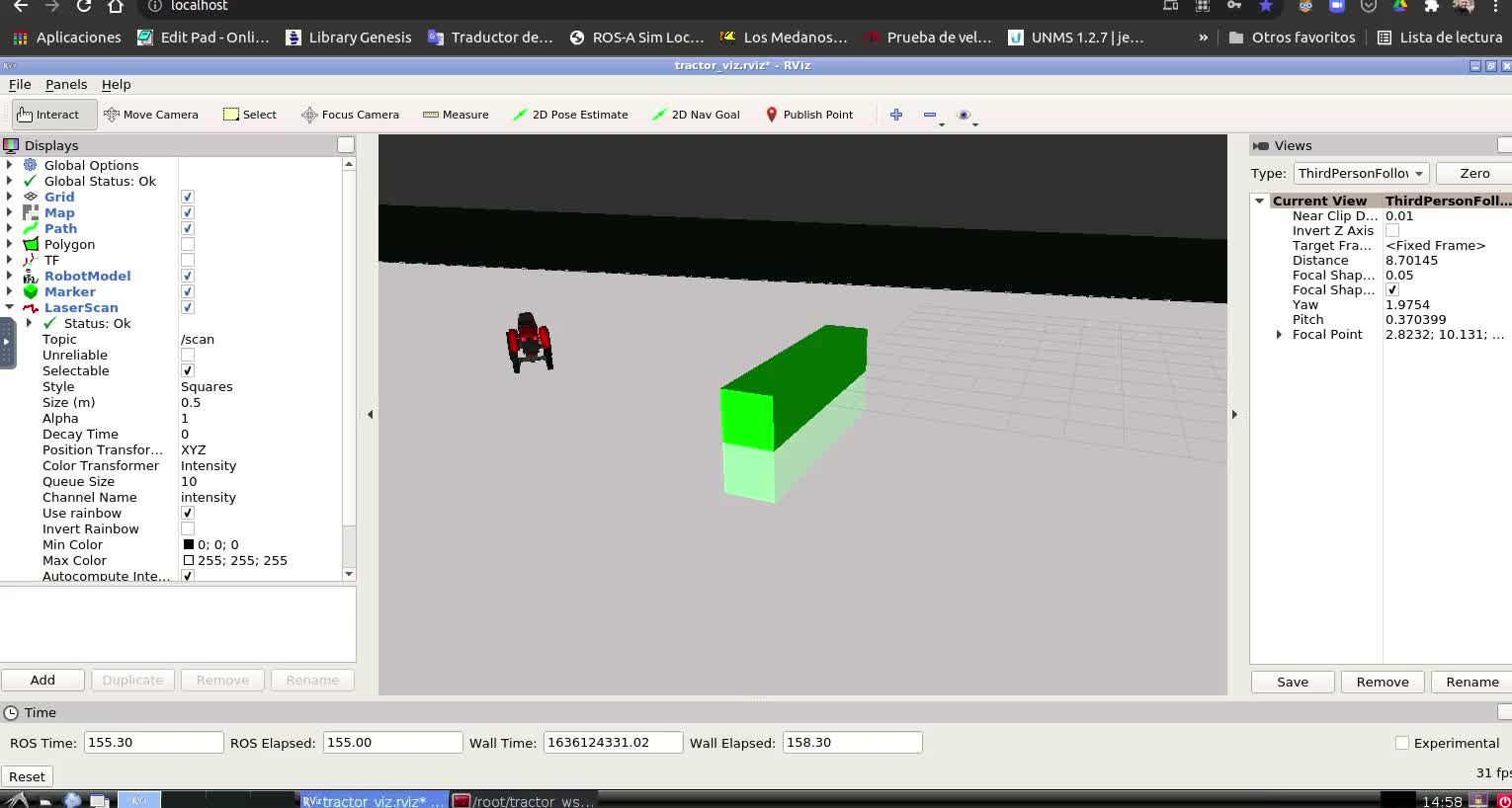Select the Move Camera tool

point(151,115)
